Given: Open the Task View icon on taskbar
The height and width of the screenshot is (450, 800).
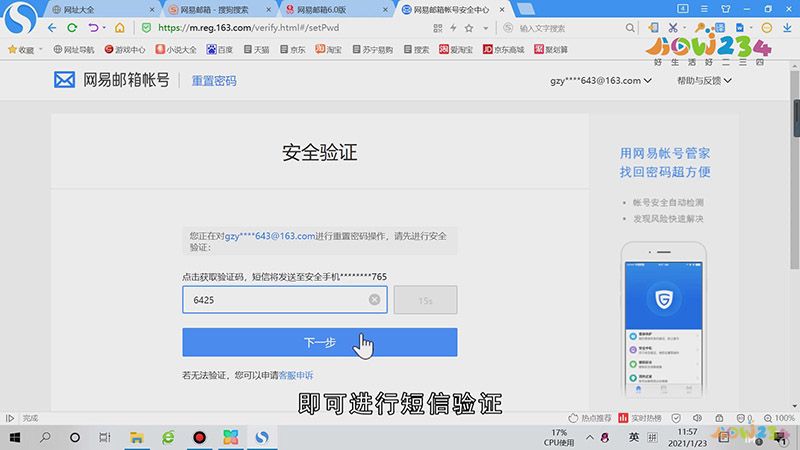Looking at the screenshot, I should tap(105, 438).
